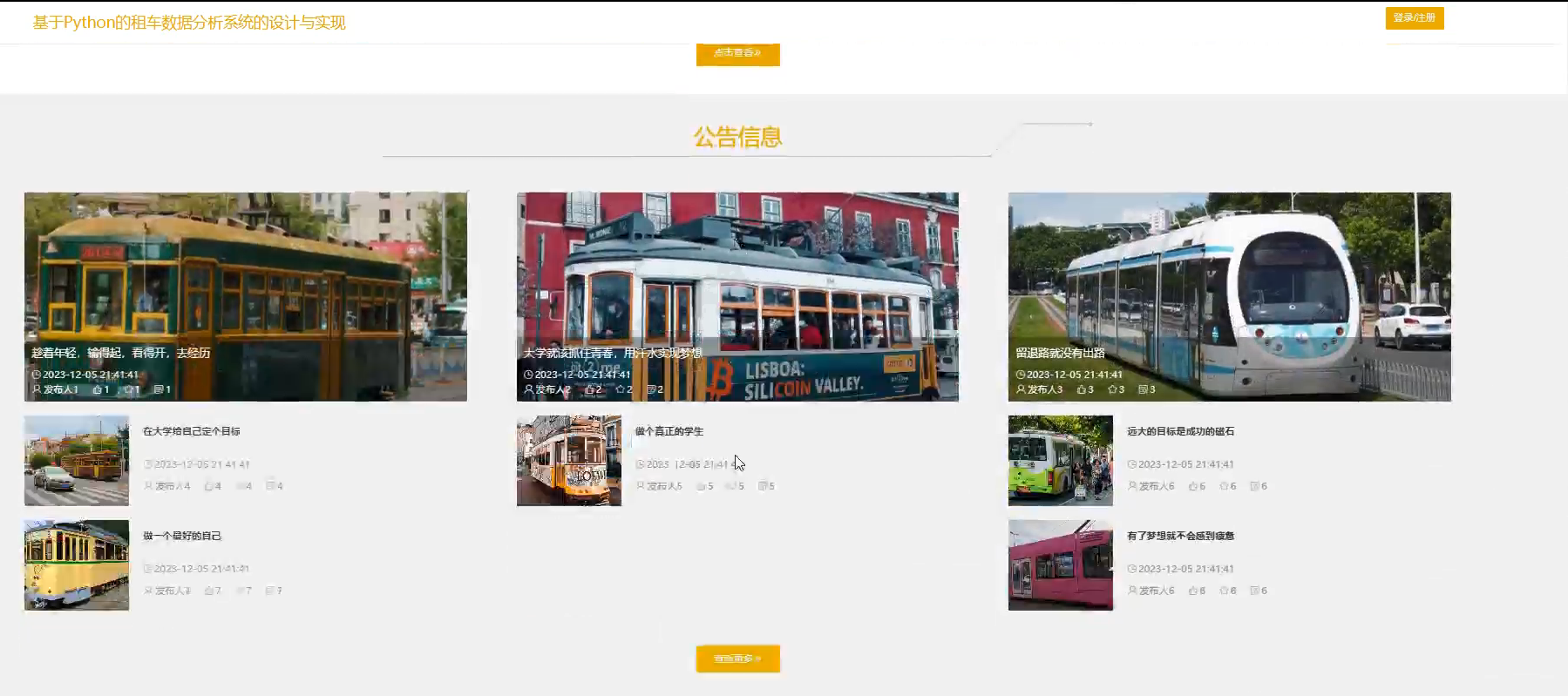This screenshot has width=1568, height=696.
Task: Click the user icon beside 发布人1
Action: point(37,389)
